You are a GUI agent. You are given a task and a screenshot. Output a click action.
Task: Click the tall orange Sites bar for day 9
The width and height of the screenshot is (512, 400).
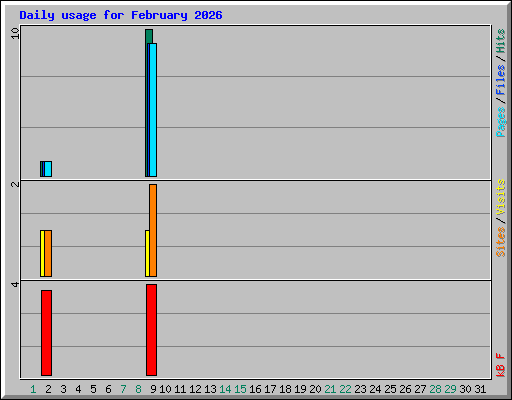pyautogui.click(x=153, y=230)
